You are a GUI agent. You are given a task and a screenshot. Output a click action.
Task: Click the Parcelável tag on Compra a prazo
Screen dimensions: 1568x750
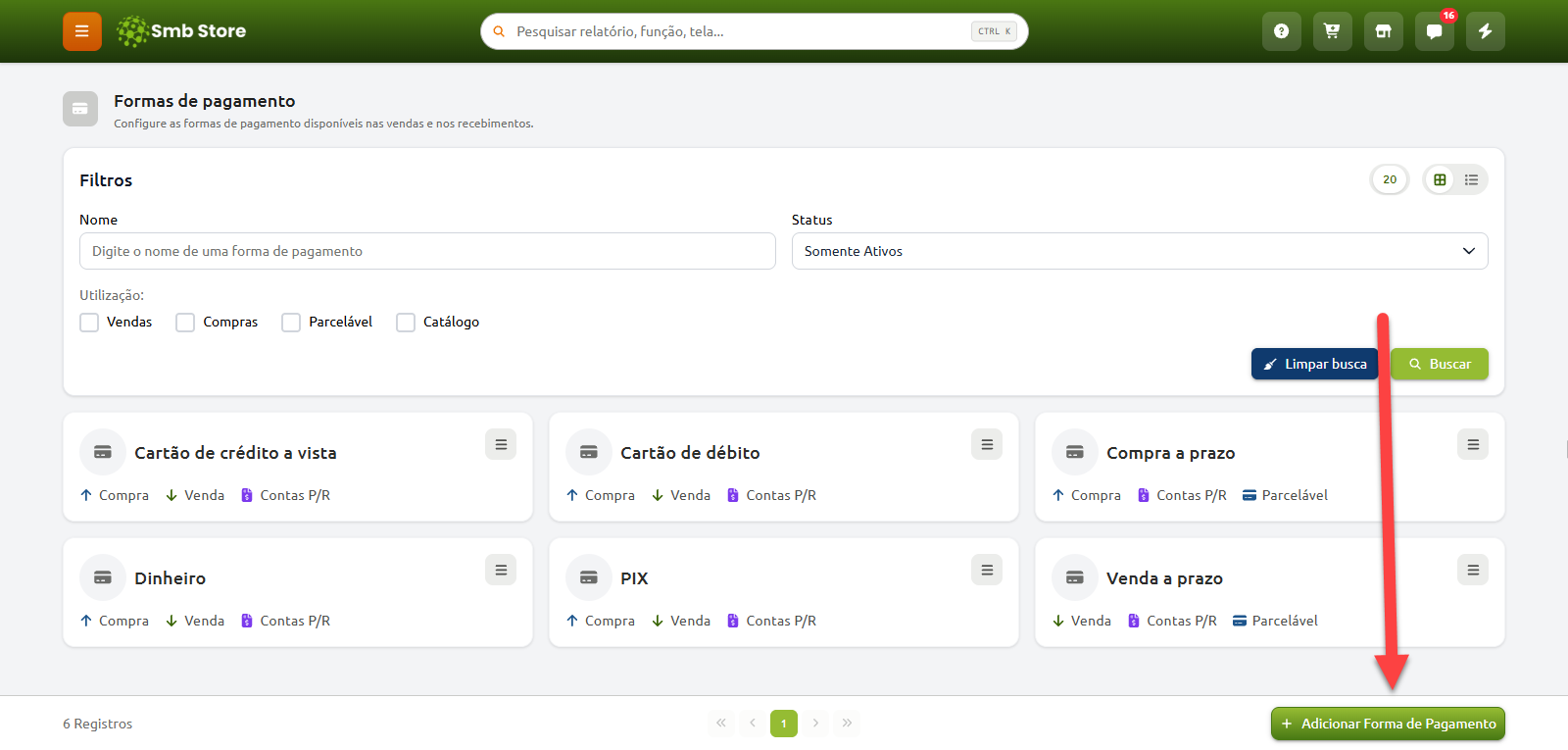click(1285, 495)
